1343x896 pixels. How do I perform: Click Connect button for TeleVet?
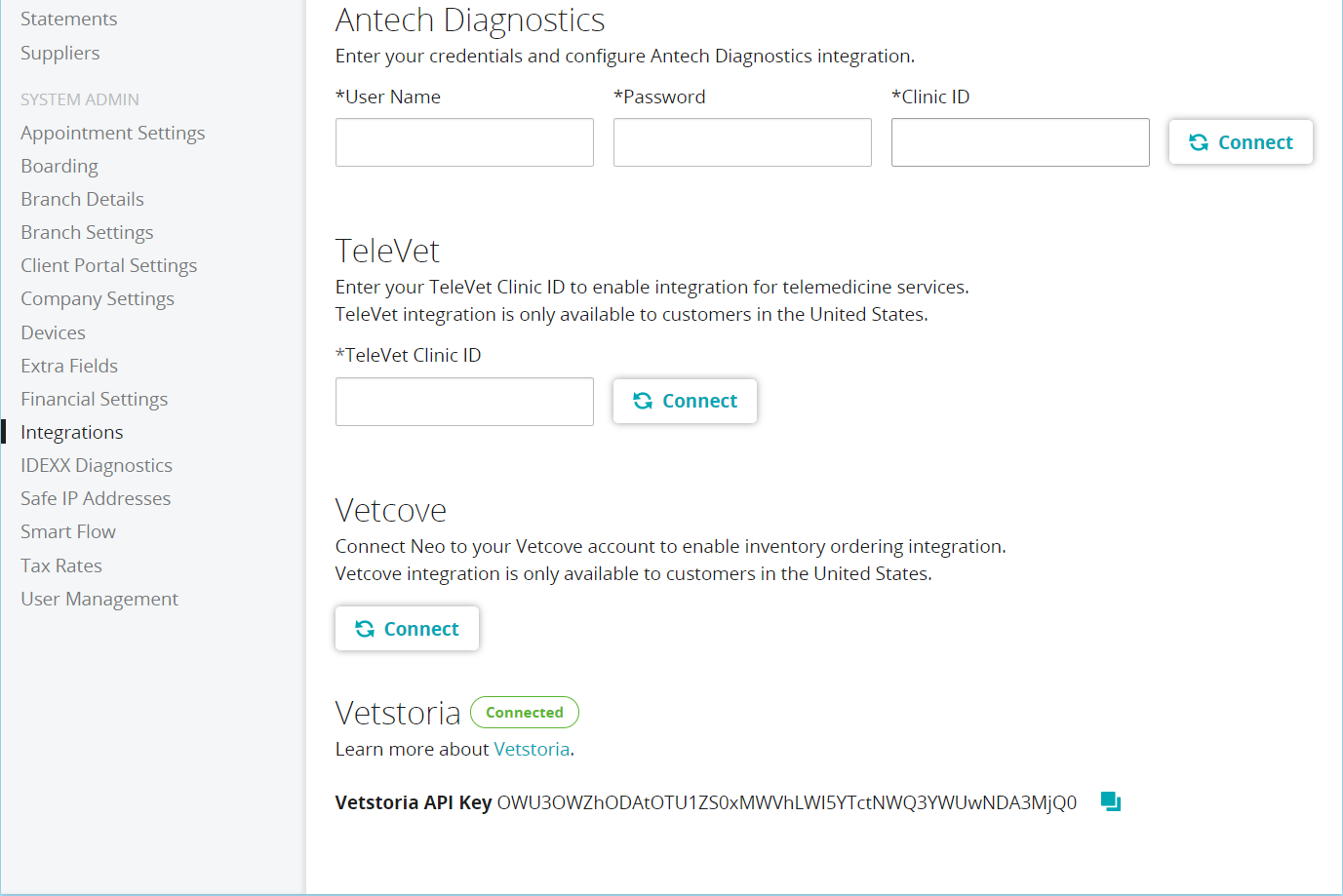click(x=685, y=401)
